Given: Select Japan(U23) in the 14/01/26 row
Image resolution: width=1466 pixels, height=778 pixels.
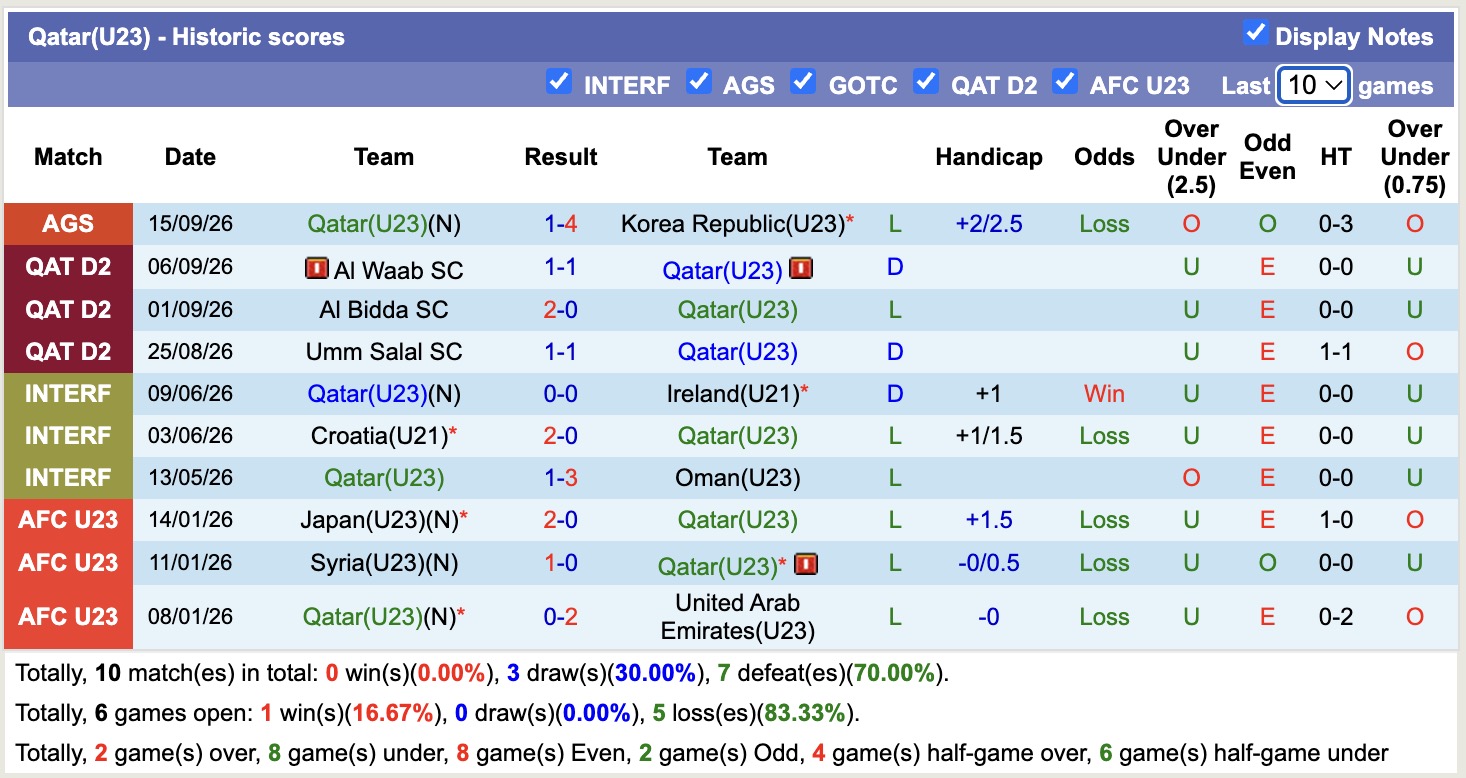Looking at the screenshot, I should point(363,520).
